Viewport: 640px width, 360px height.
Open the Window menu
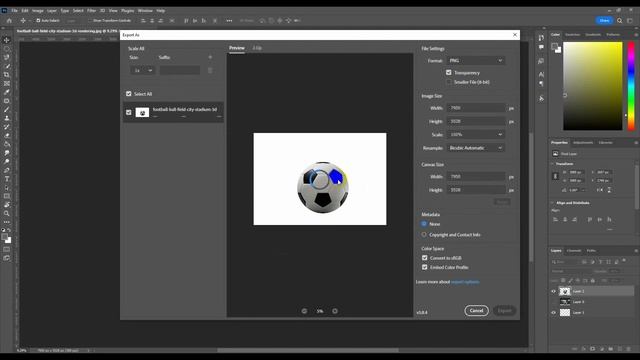click(145, 11)
